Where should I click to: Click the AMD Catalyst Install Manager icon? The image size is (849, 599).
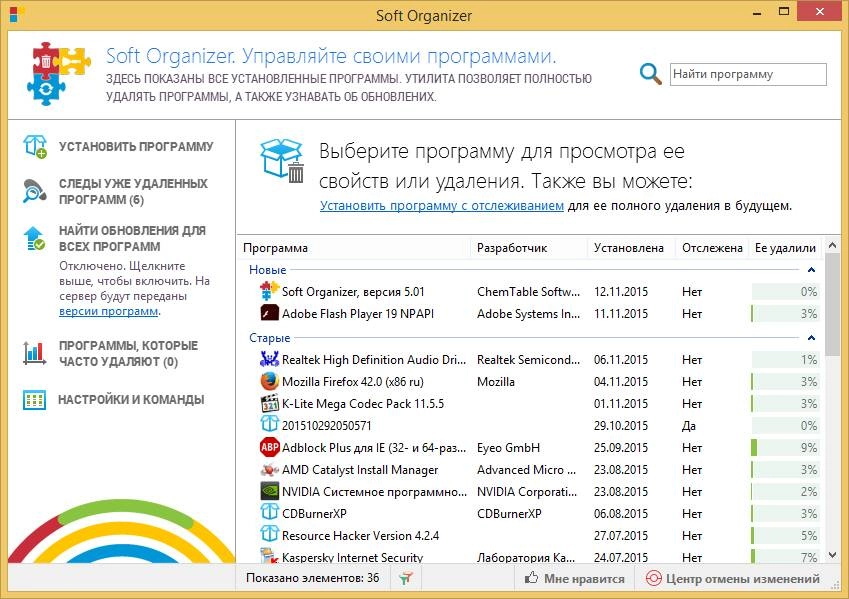270,470
